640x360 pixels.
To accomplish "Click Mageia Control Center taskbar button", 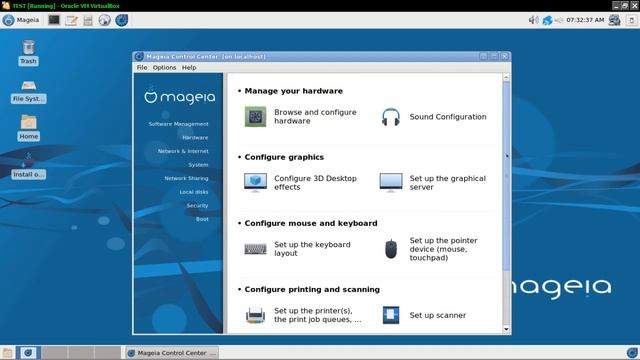I will 172,353.
